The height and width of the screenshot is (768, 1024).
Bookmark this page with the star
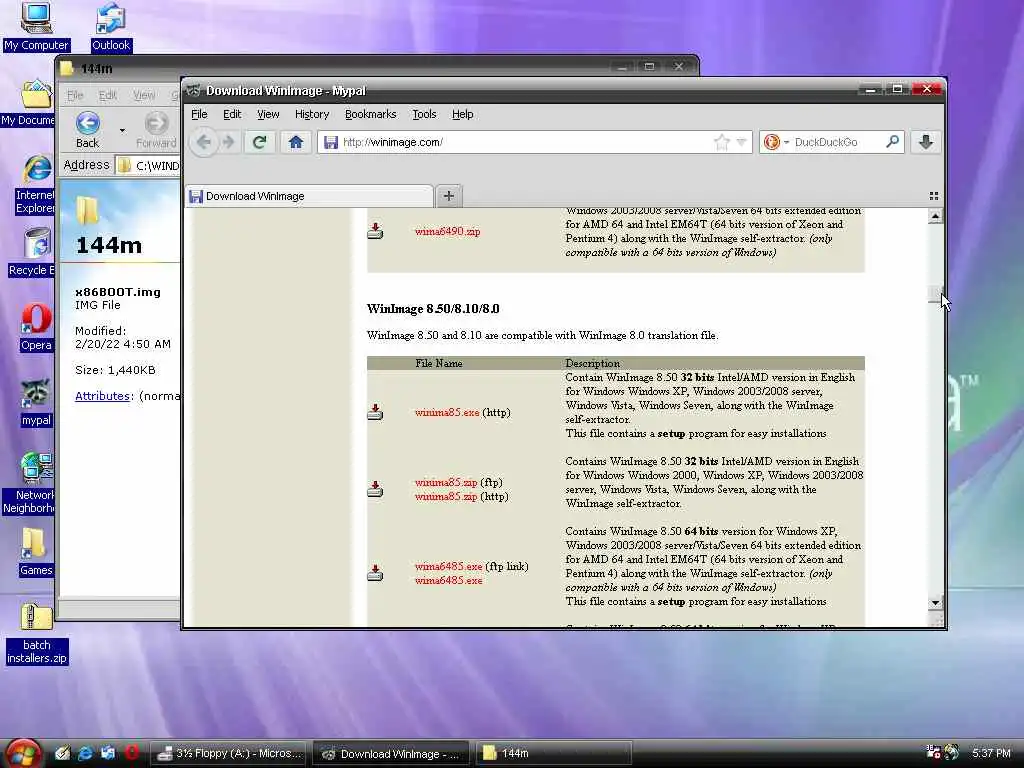pyautogui.click(x=722, y=142)
